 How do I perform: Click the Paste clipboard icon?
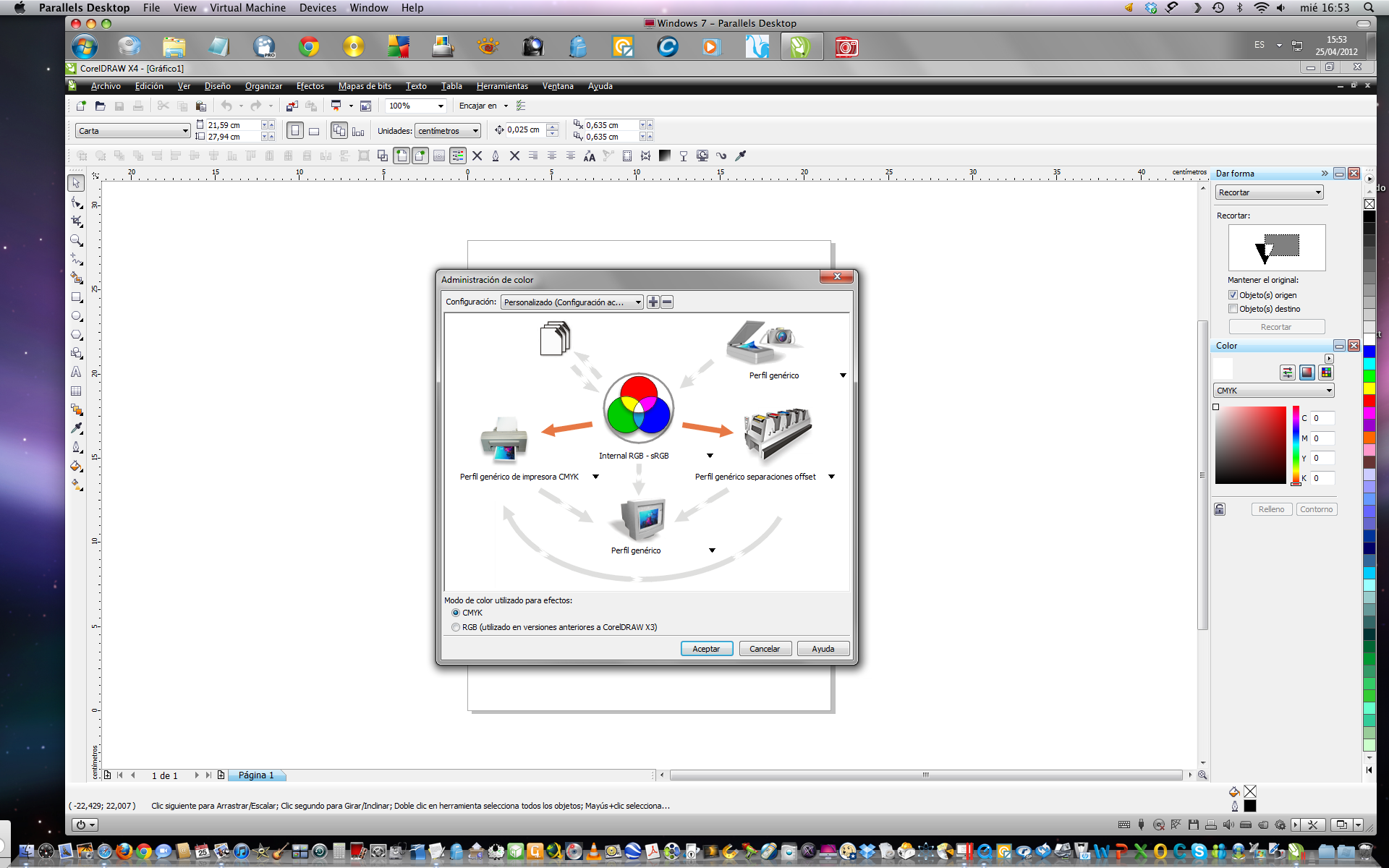200,106
